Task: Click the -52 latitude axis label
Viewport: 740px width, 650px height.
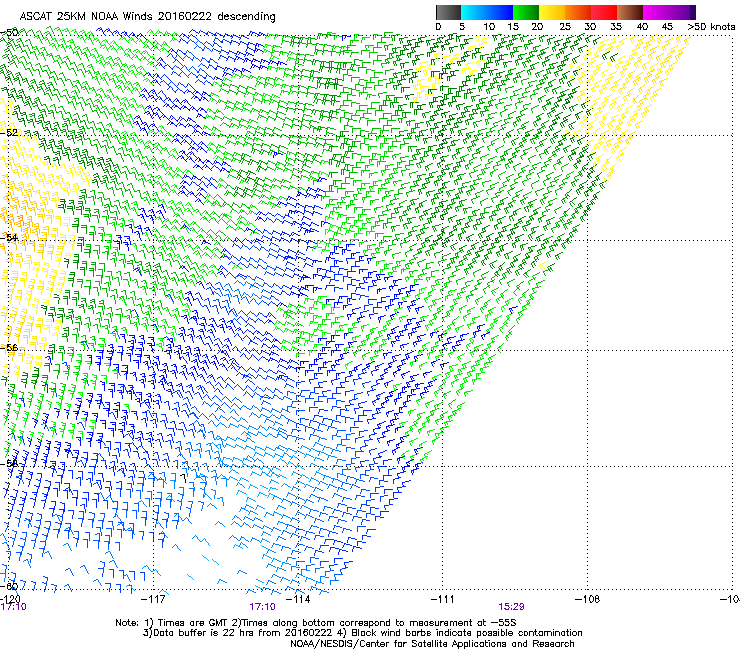Action: coord(9,133)
